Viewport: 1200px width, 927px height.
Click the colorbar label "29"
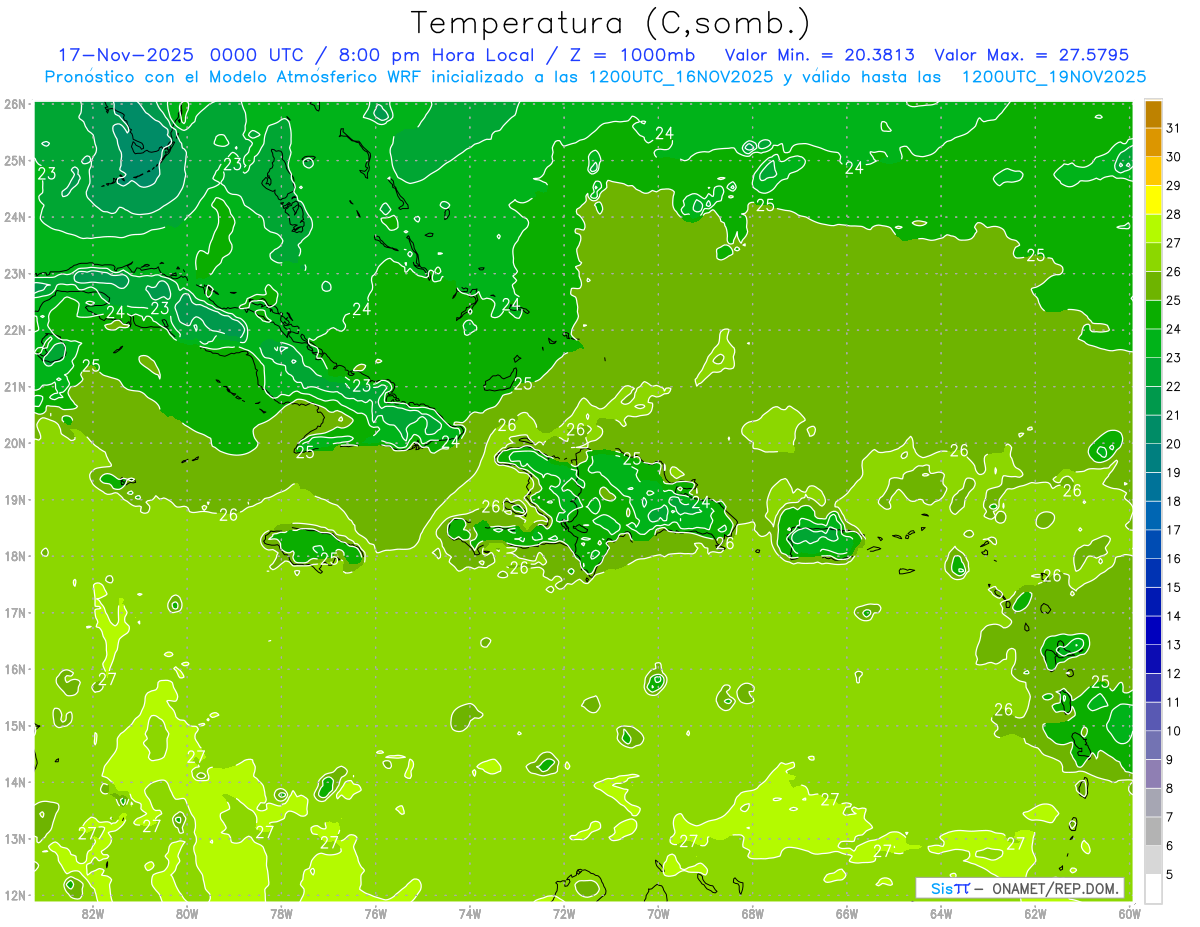pyautogui.click(x=1173, y=185)
